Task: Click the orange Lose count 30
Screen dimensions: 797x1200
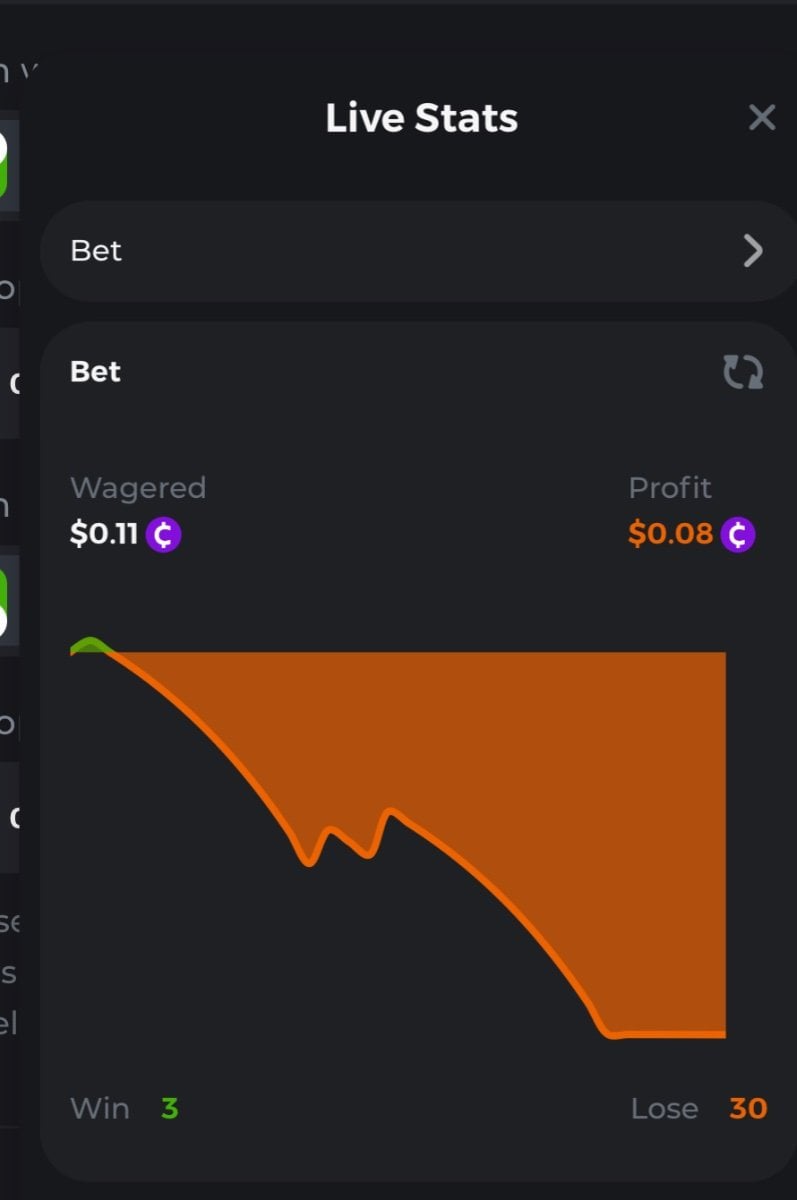Action: [747, 1108]
